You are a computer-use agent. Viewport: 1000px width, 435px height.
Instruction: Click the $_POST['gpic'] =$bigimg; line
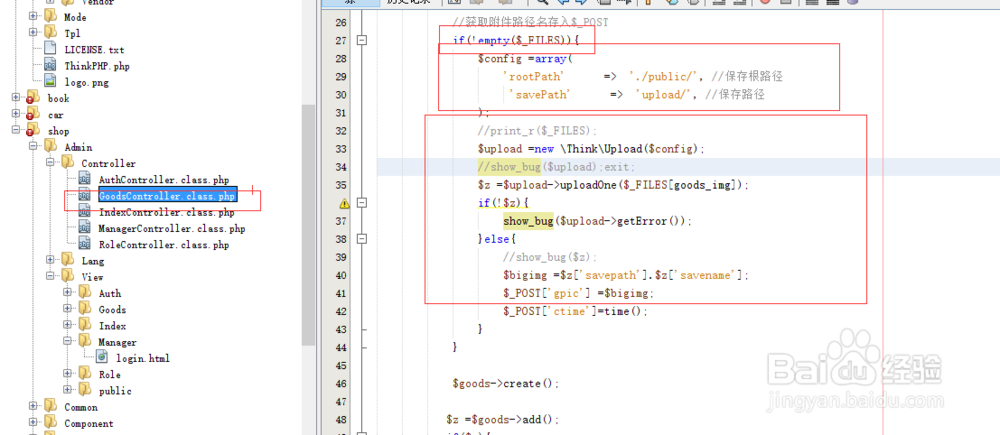(578, 293)
